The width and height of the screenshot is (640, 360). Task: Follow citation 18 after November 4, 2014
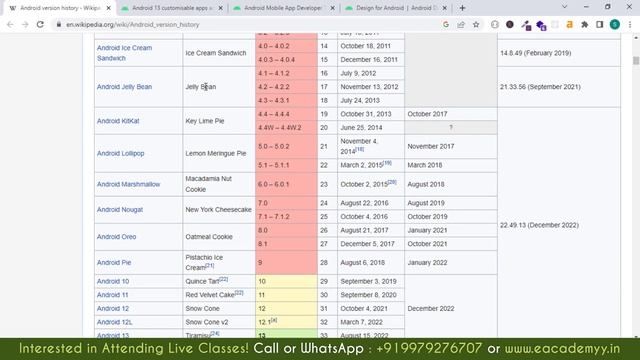359,149
